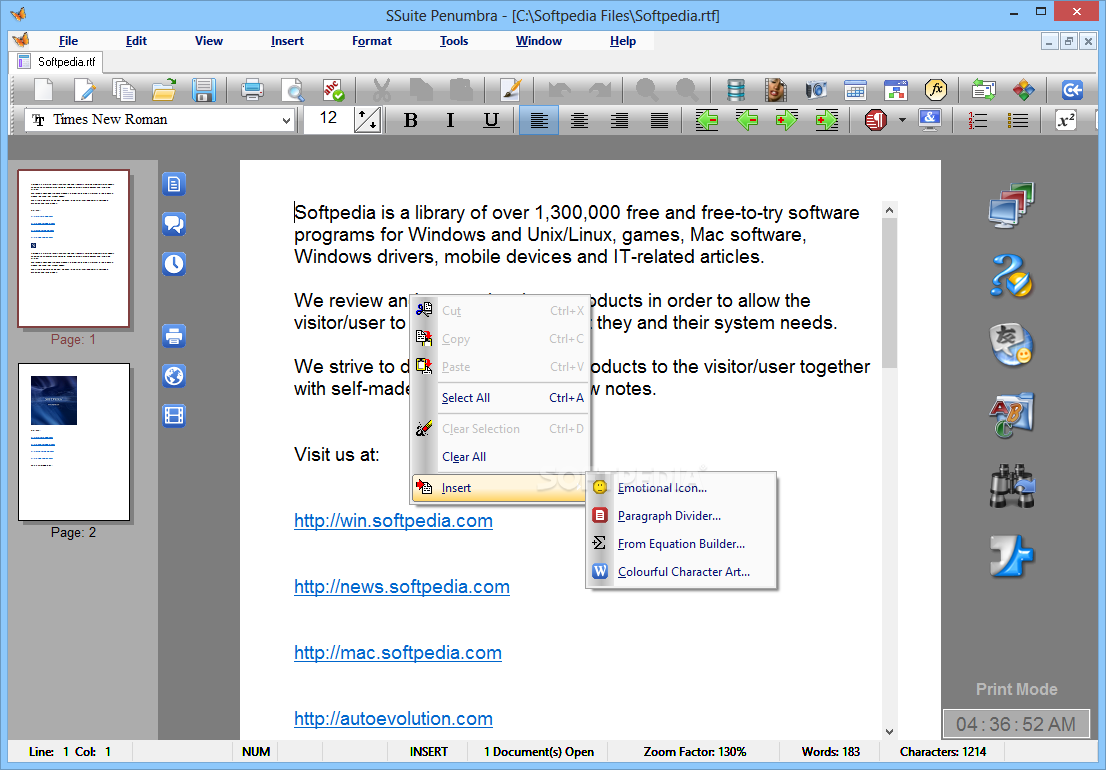Insert a table using the grid icon

856,90
